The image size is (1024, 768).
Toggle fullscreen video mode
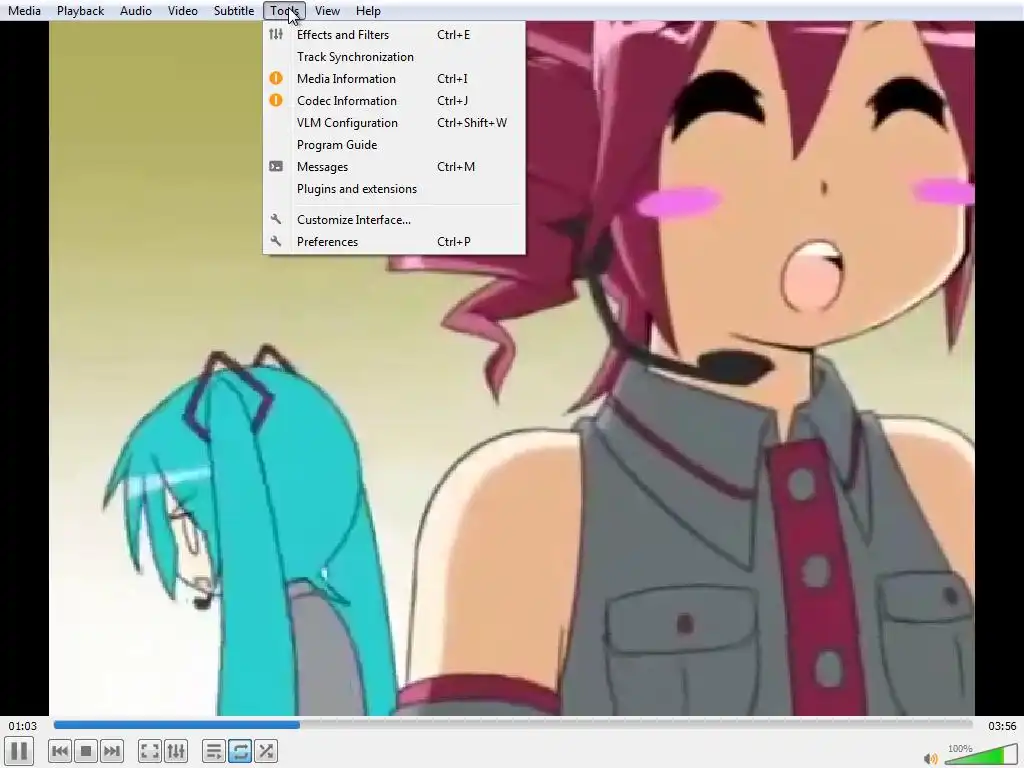point(150,751)
